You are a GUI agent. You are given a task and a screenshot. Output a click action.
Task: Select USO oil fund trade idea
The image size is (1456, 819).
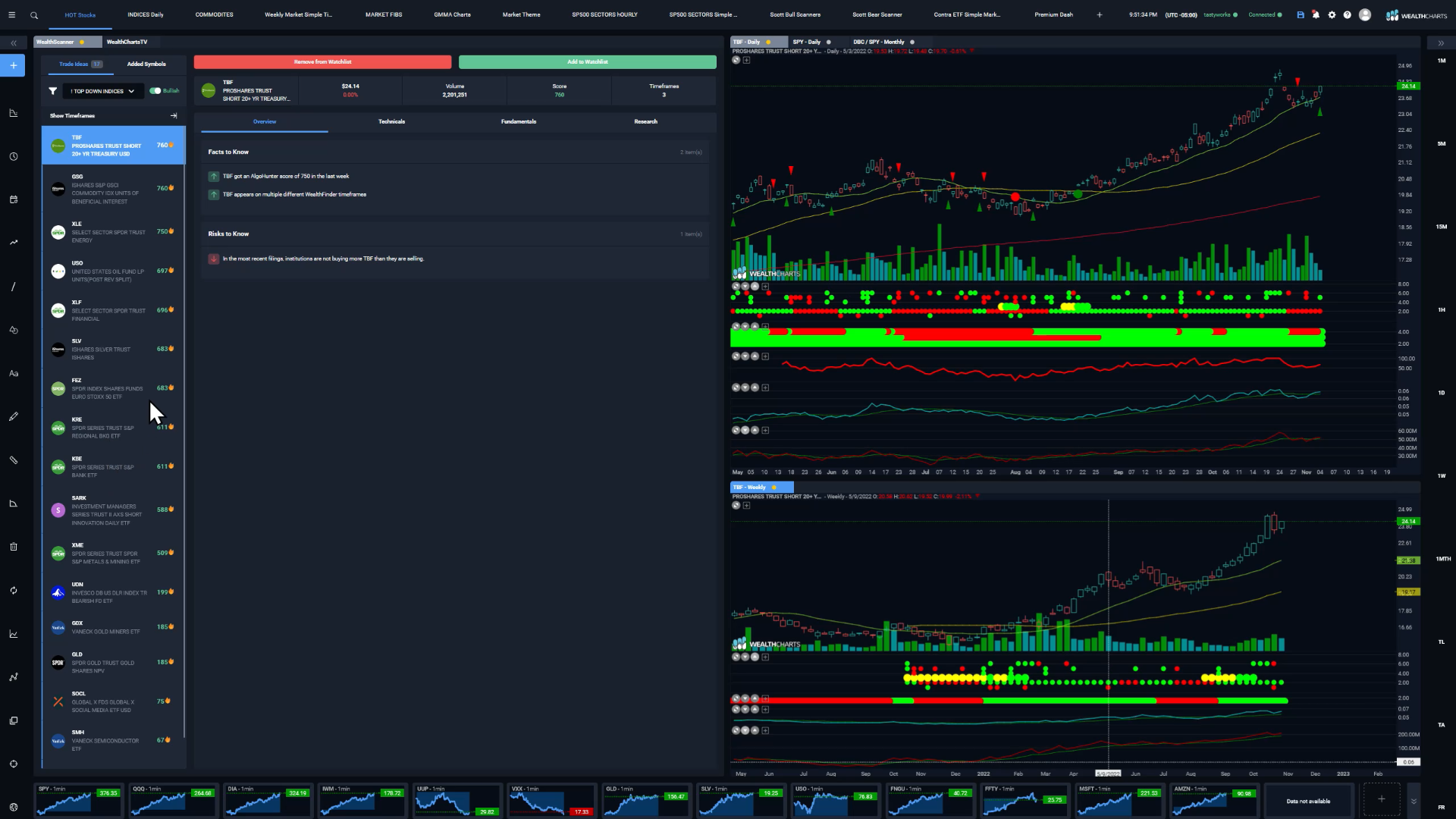(112, 271)
